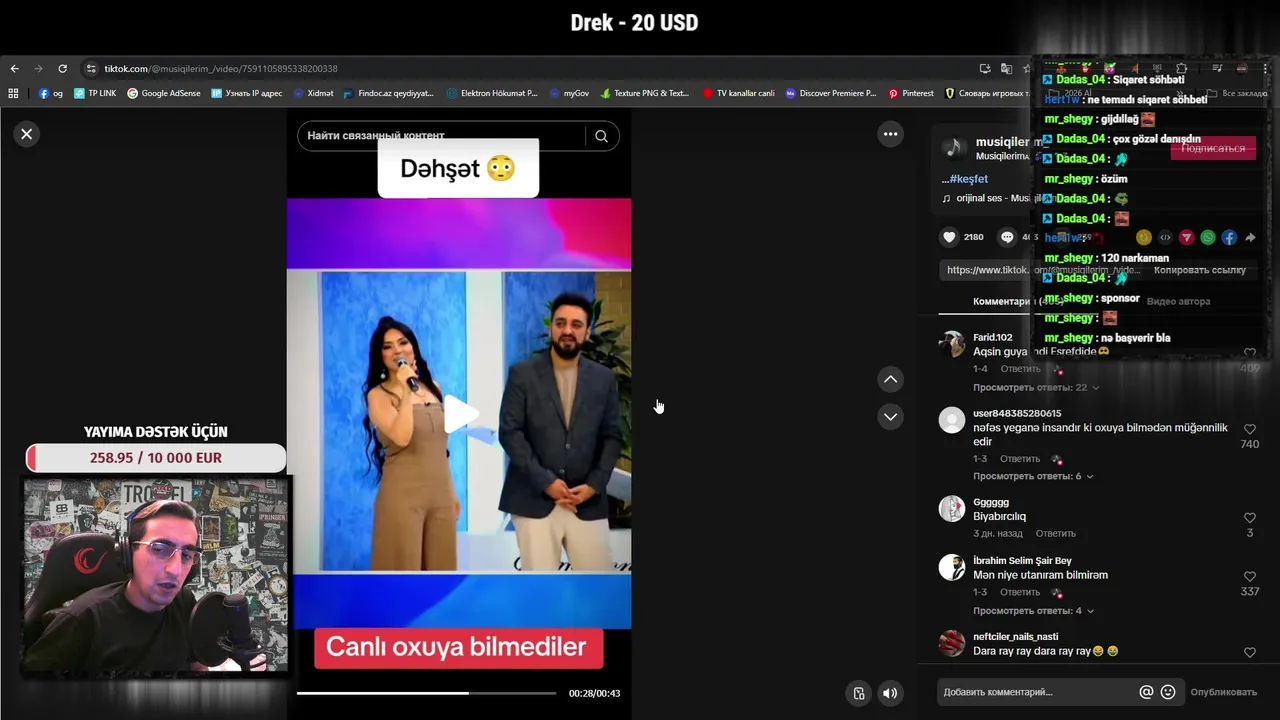Open Findoc.az qeydiyyat bookmark
The image size is (1280, 720).
click(388, 93)
